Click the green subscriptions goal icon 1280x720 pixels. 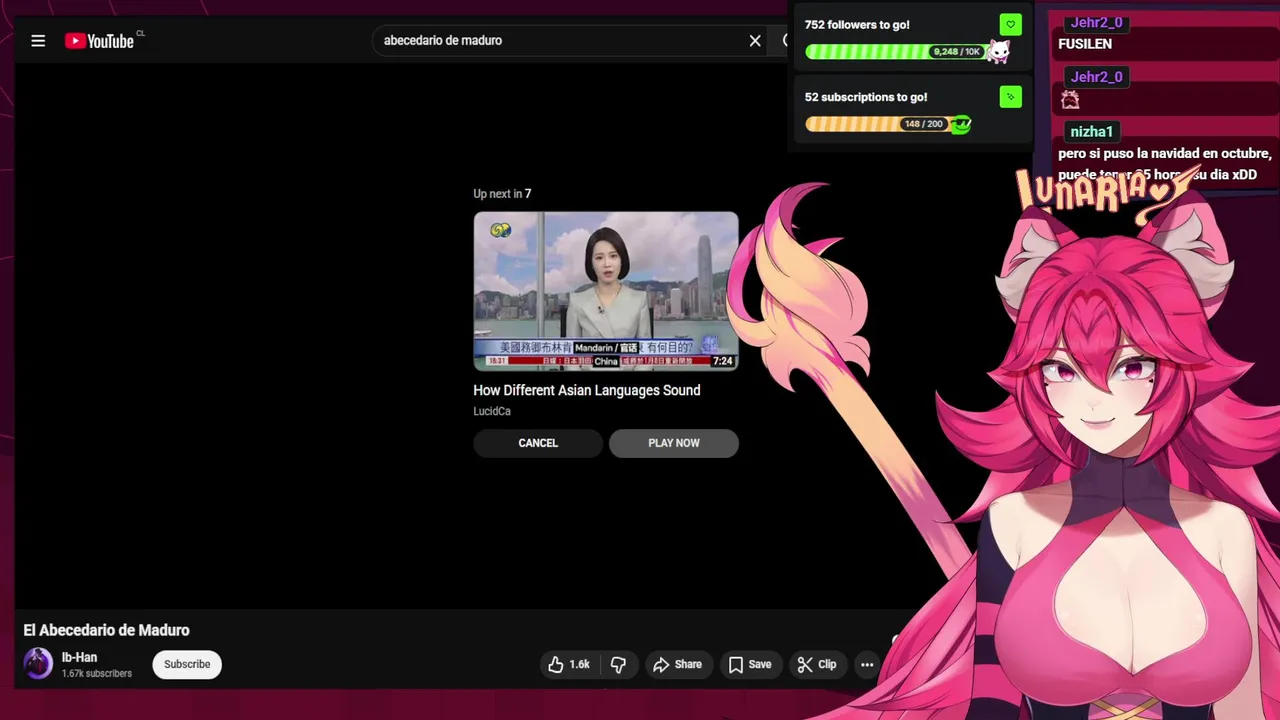1010,97
